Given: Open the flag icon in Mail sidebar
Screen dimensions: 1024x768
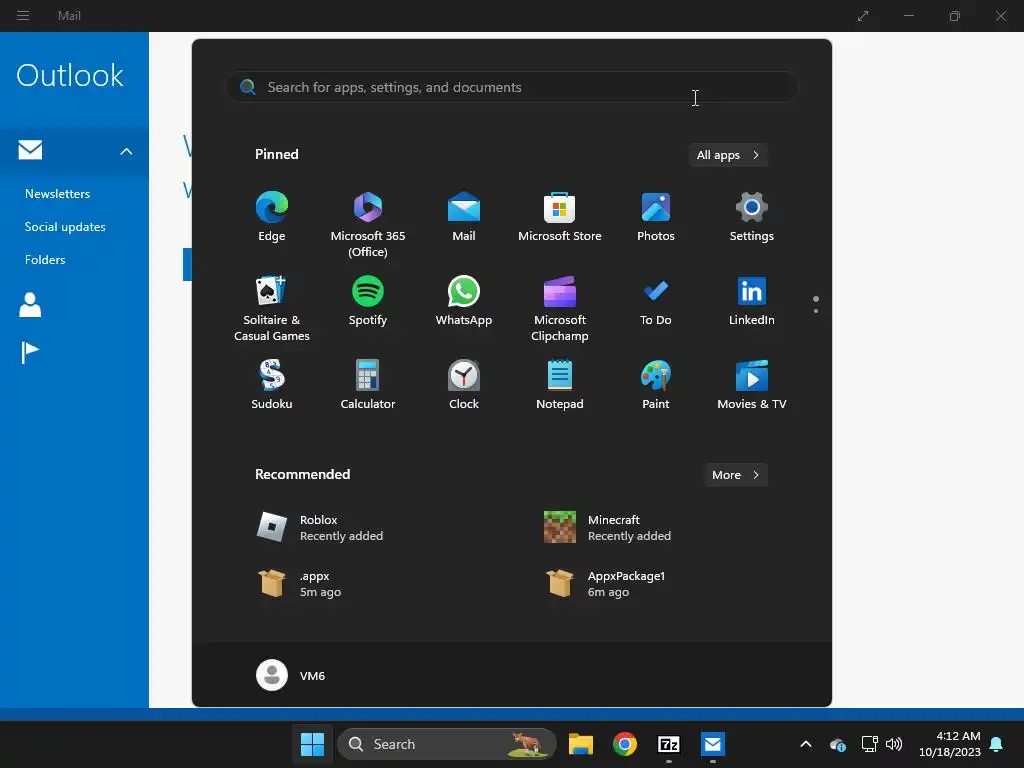Looking at the screenshot, I should [30, 353].
